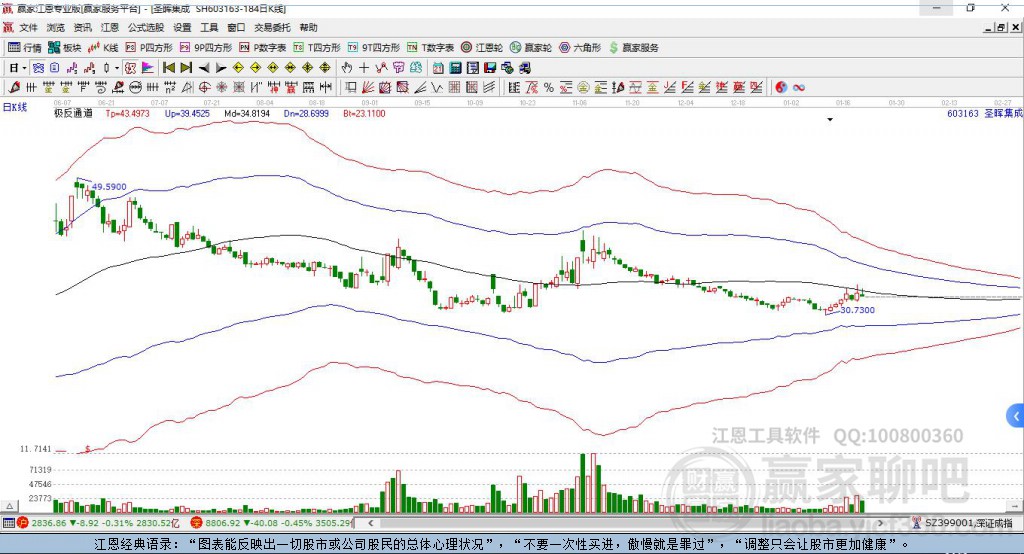This screenshot has width=1024, height=554.
Task: Jump to the first bar icon
Action: (168, 68)
